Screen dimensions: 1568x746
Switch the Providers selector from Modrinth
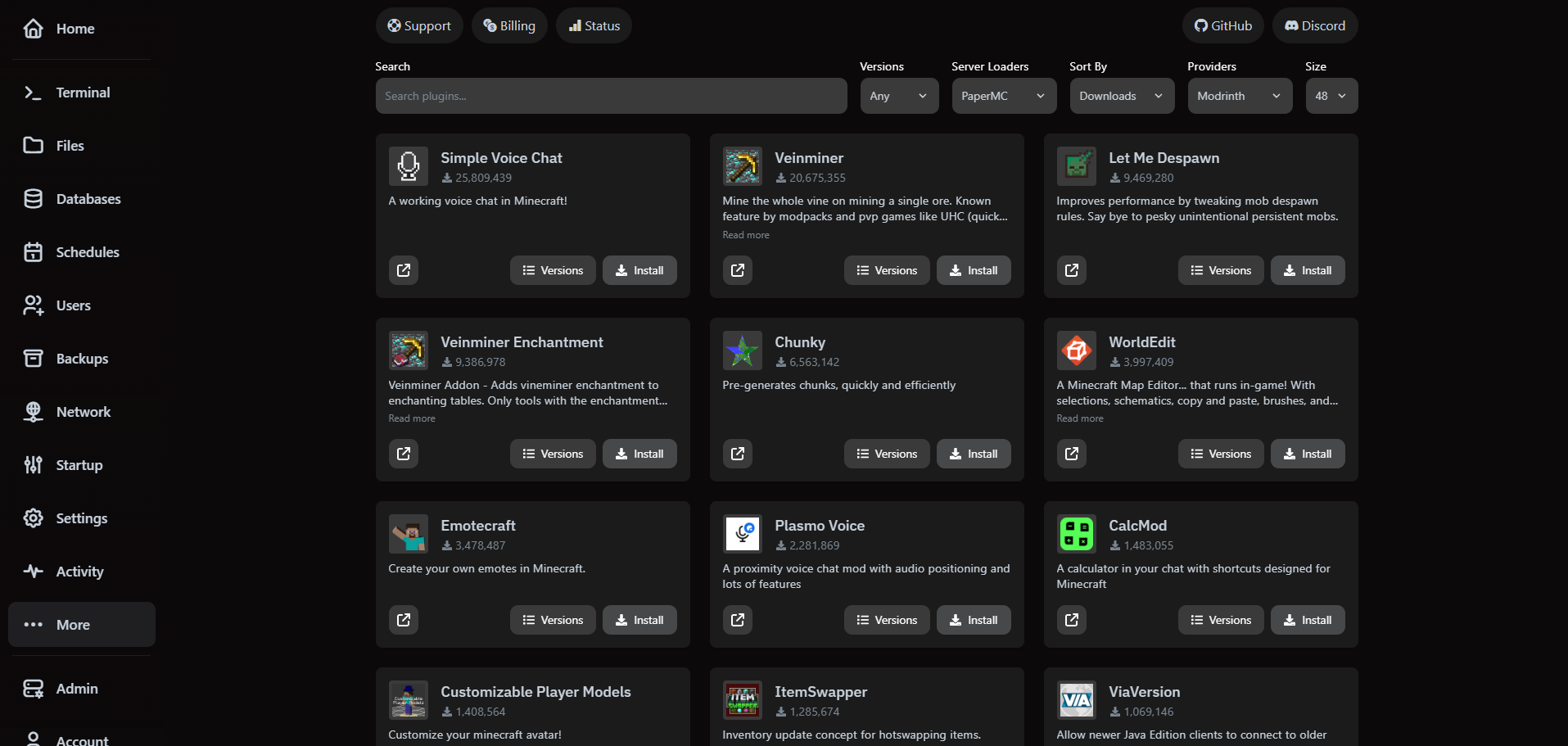(1239, 96)
